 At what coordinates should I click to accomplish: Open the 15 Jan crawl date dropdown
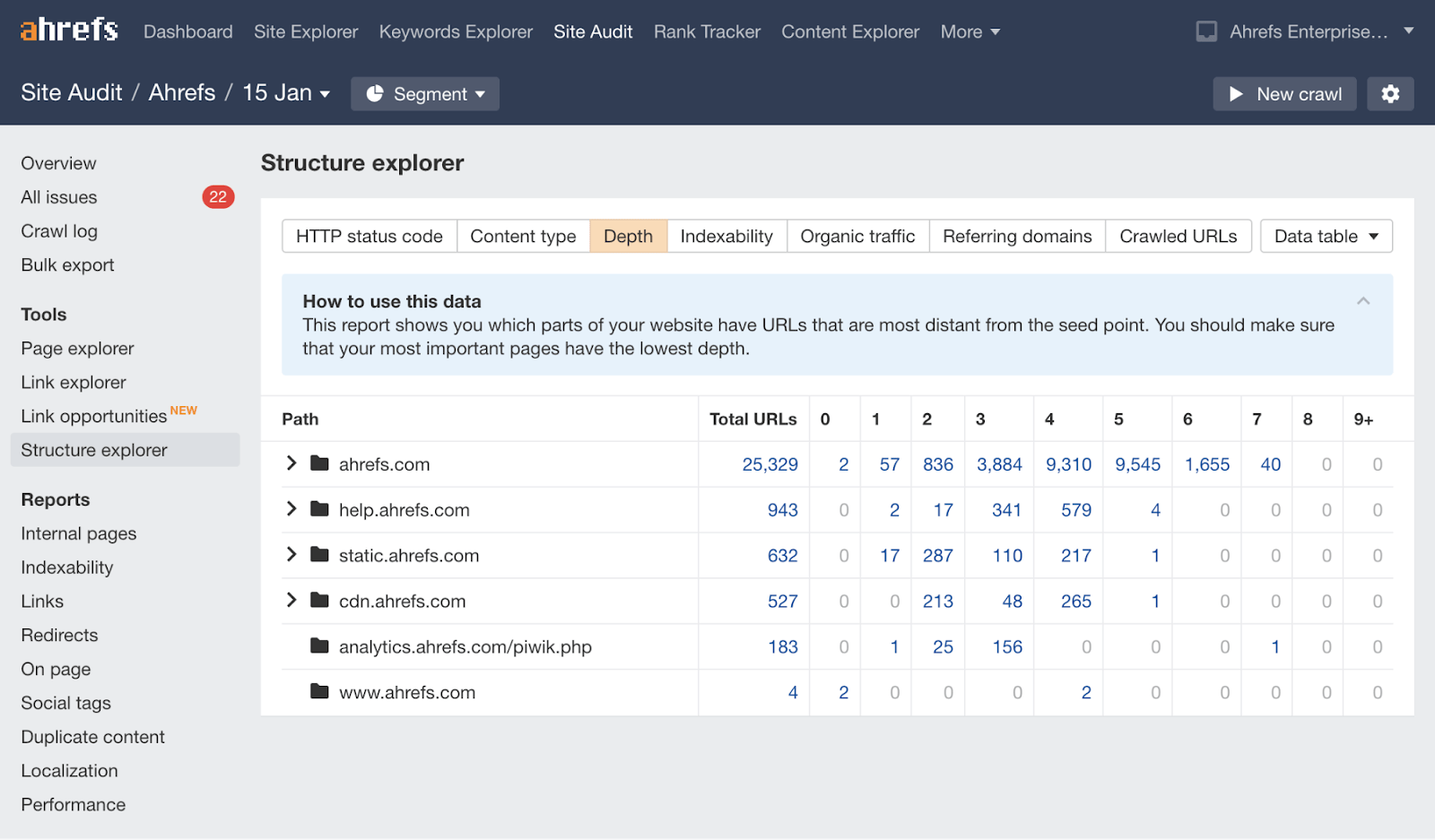(286, 93)
